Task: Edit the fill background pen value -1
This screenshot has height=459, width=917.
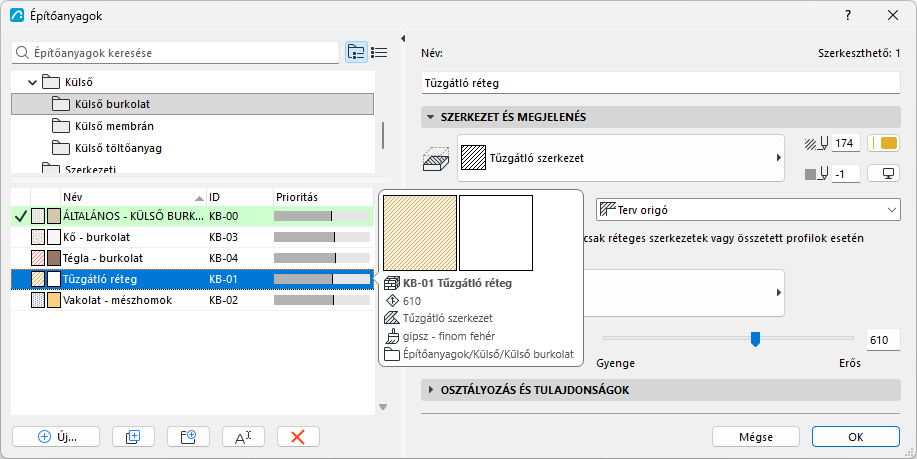Action: (x=845, y=174)
